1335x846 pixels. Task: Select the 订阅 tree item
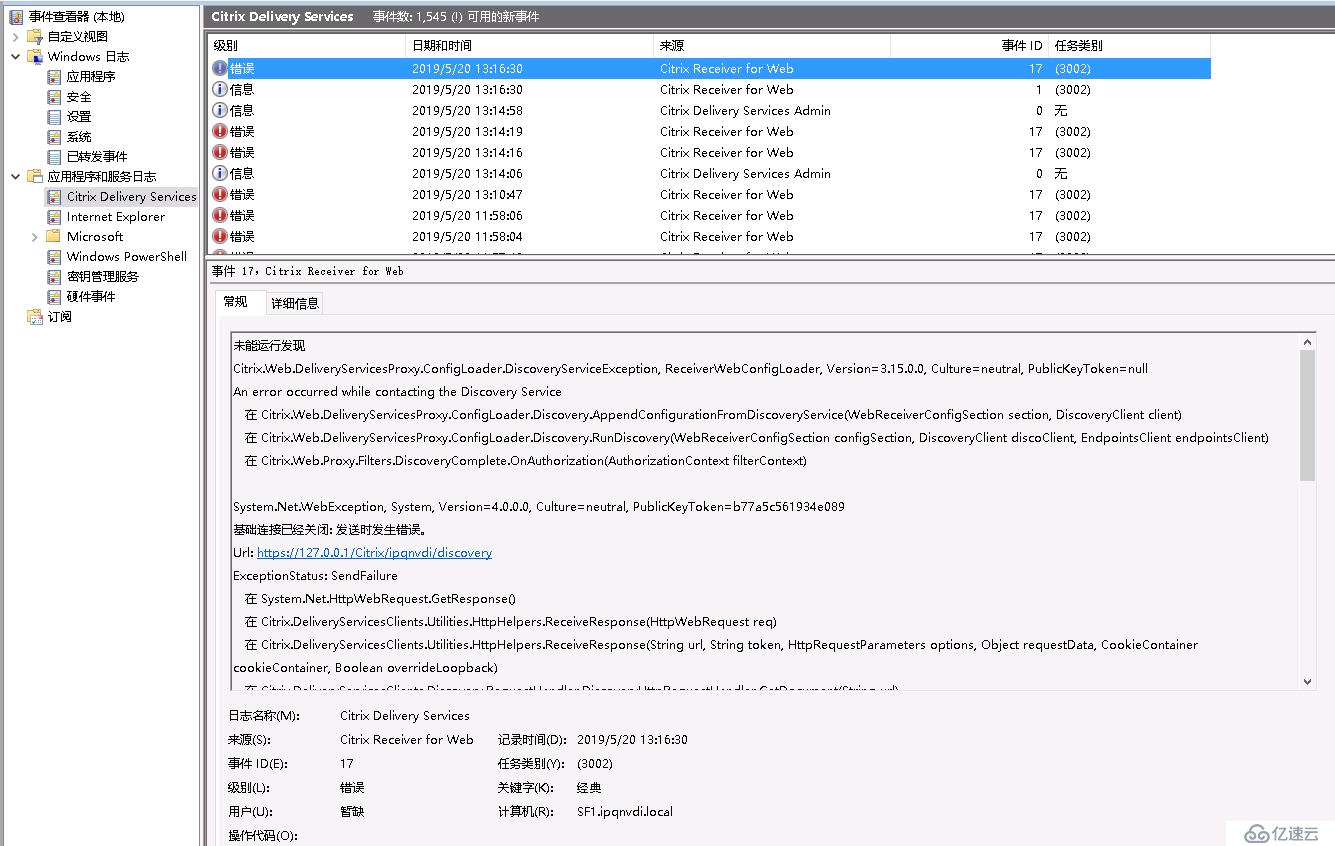[60, 317]
